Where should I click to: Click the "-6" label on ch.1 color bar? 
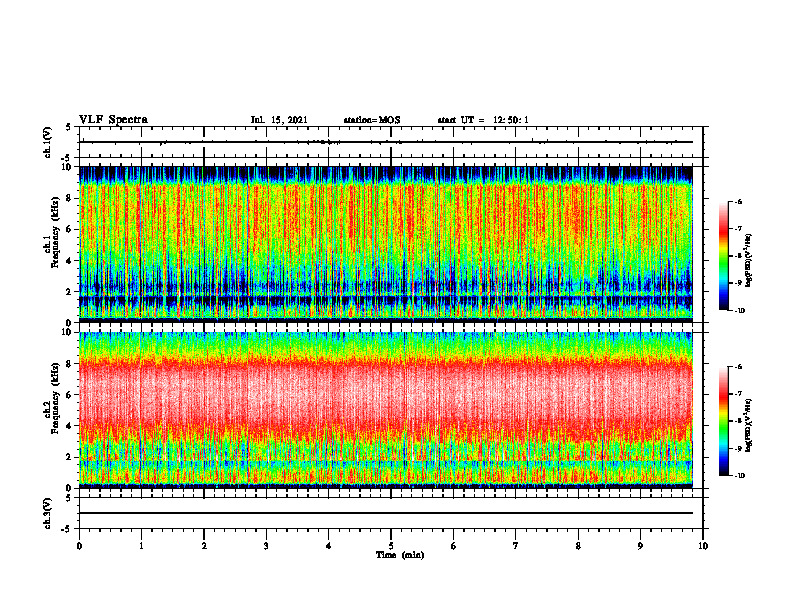click(x=738, y=202)
